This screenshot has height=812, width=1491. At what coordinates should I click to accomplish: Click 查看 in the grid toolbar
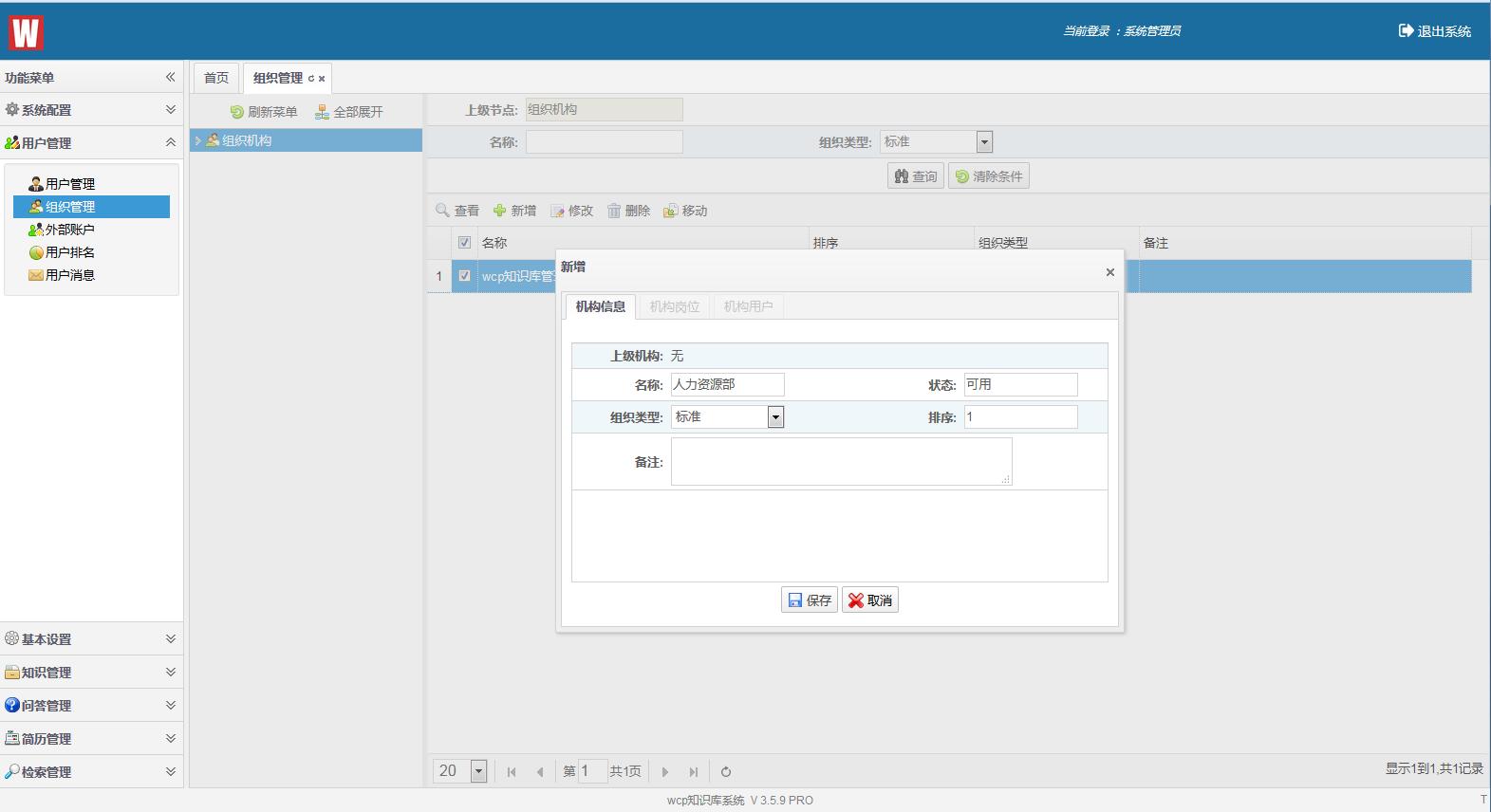tap(457, 211)
